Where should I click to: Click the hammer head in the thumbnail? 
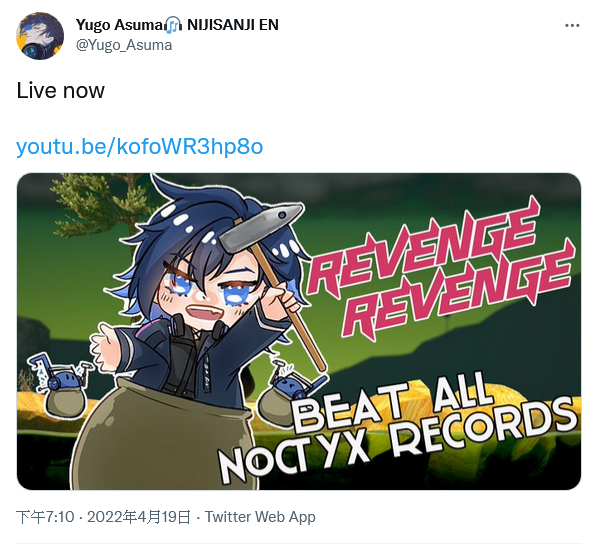[261, 225]
